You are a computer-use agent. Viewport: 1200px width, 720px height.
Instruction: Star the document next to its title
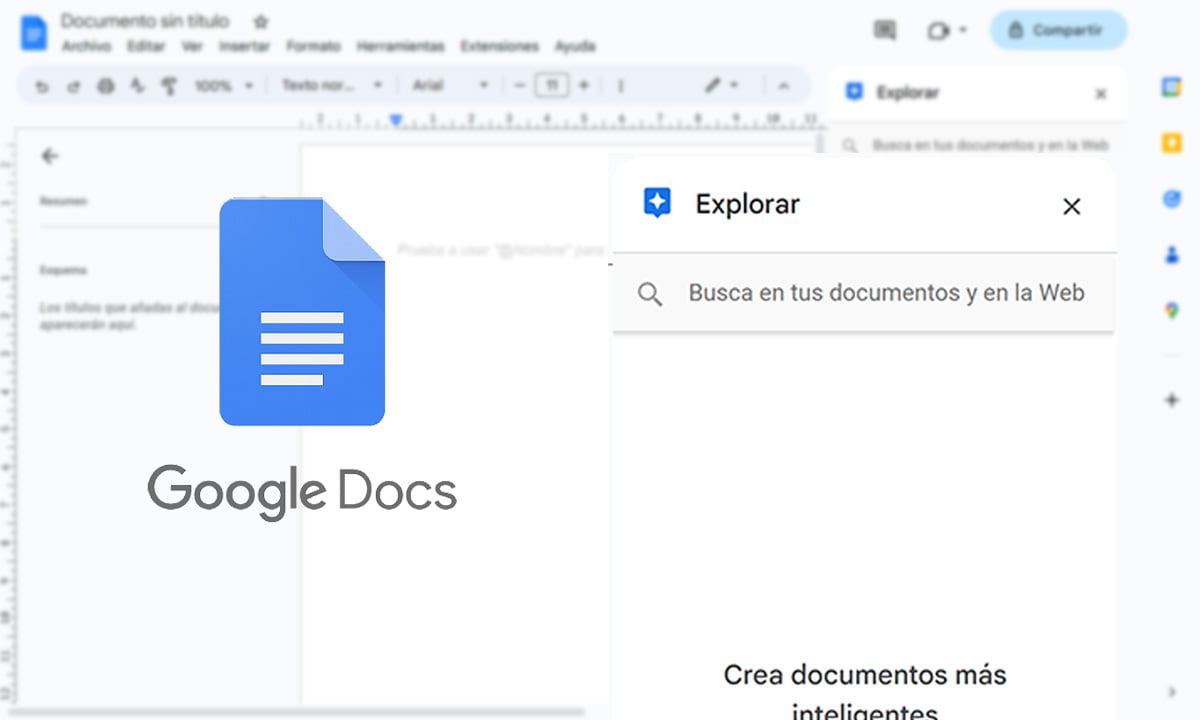coord(260,21)
